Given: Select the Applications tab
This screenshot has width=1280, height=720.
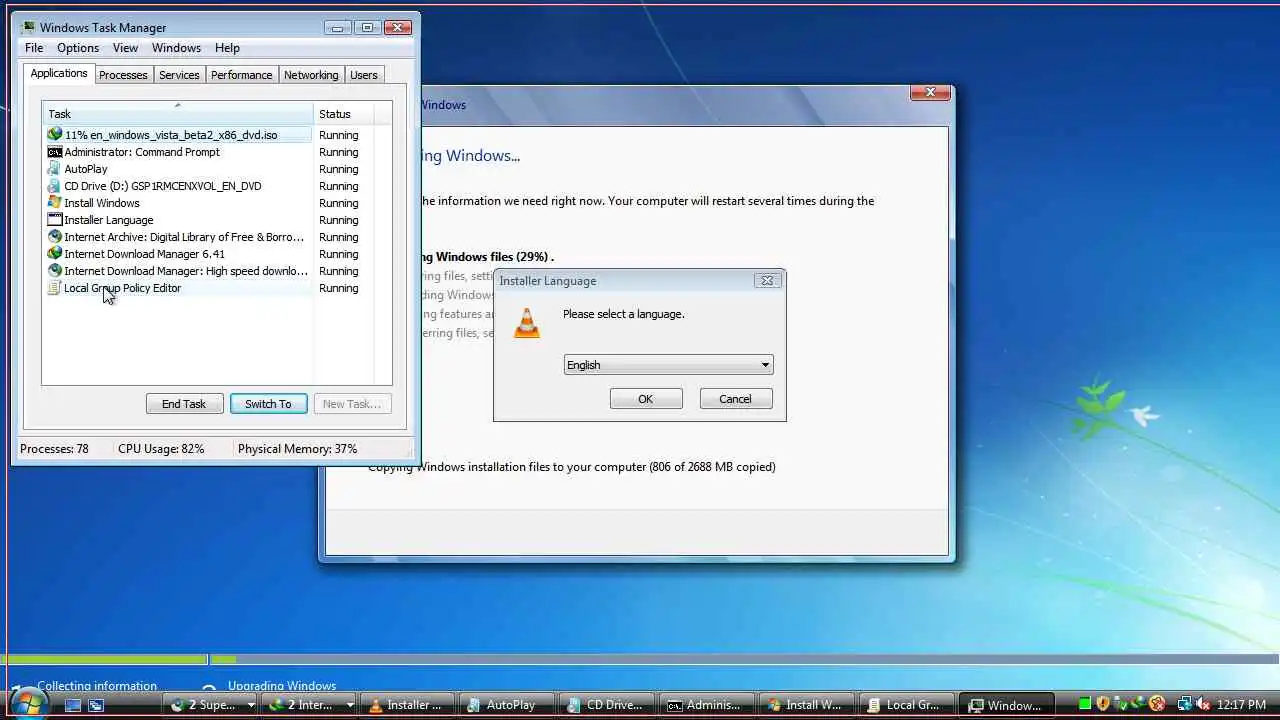Looking at the screenshot, I should click(x=59, y=73).
